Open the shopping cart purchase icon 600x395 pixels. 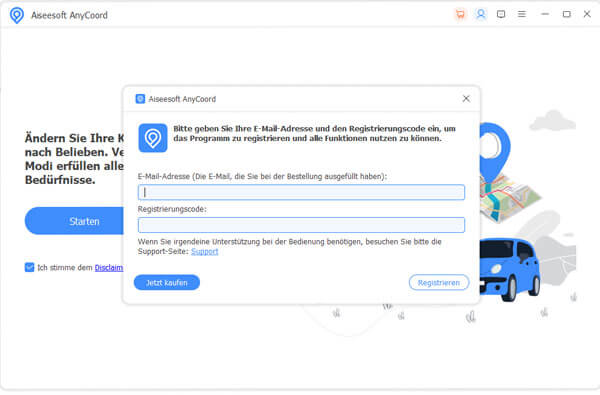click(460, 15)
